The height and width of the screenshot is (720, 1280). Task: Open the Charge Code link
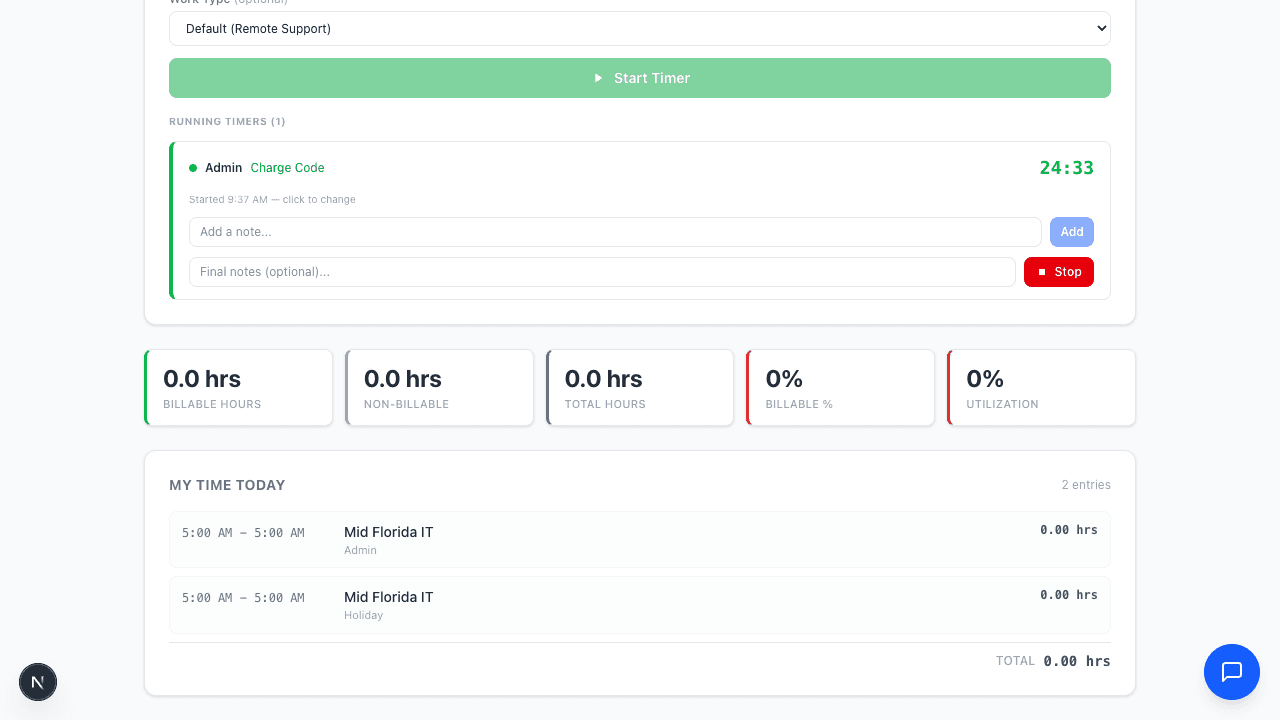click(287, 167)
